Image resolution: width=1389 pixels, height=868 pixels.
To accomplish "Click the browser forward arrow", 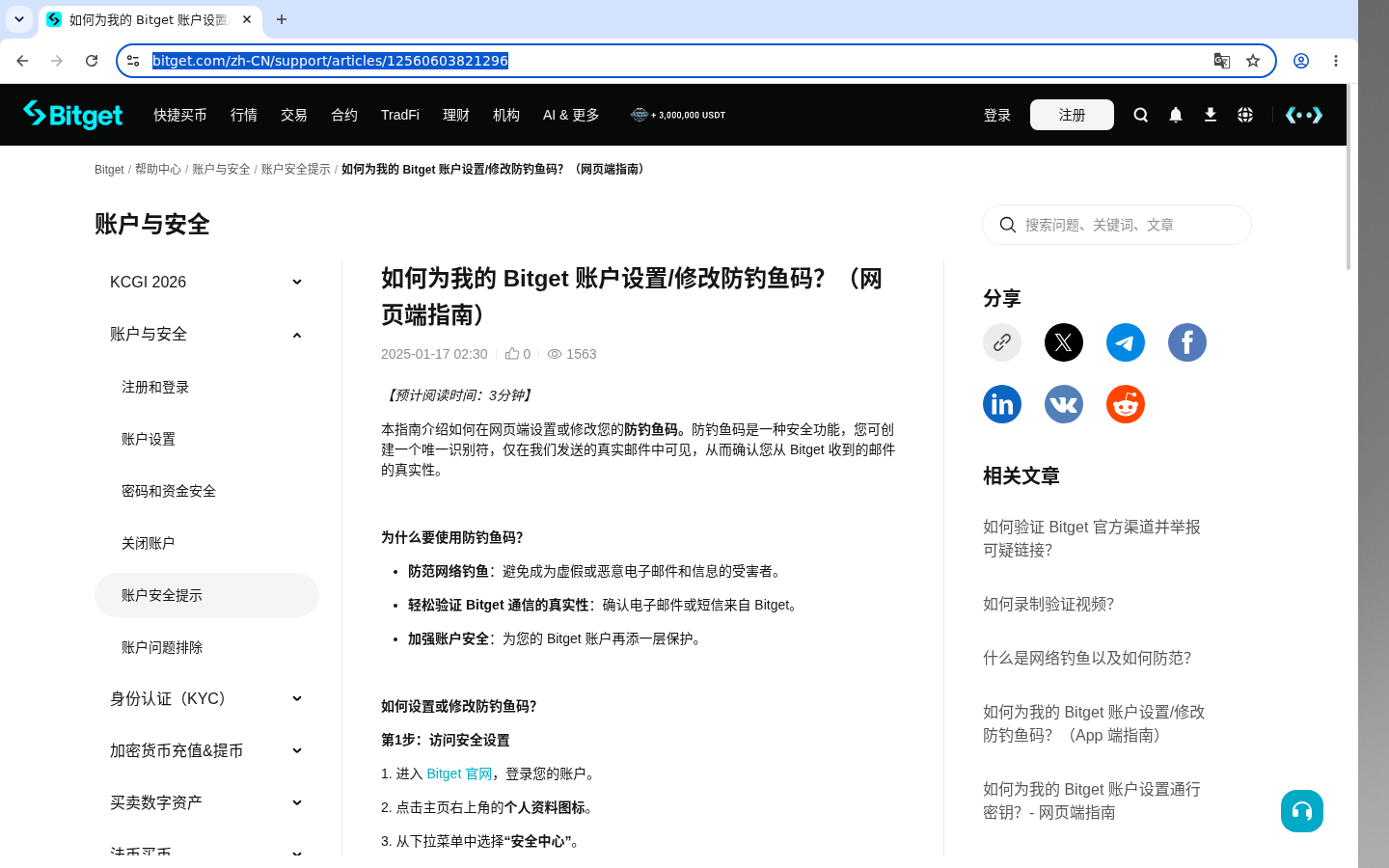I will point(57,61).
